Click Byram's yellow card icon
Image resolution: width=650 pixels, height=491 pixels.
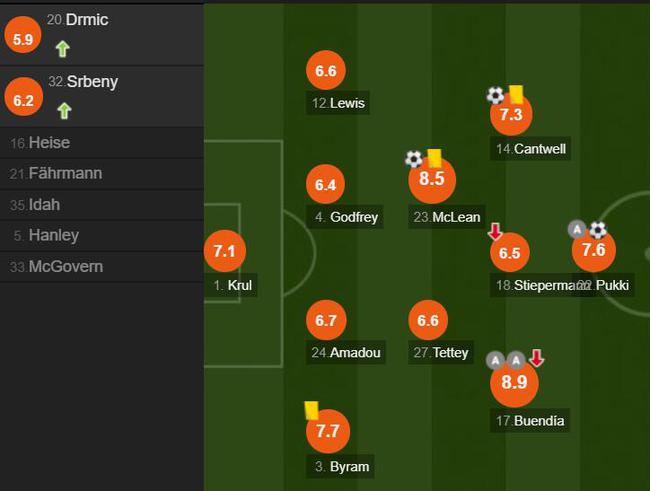311,411
